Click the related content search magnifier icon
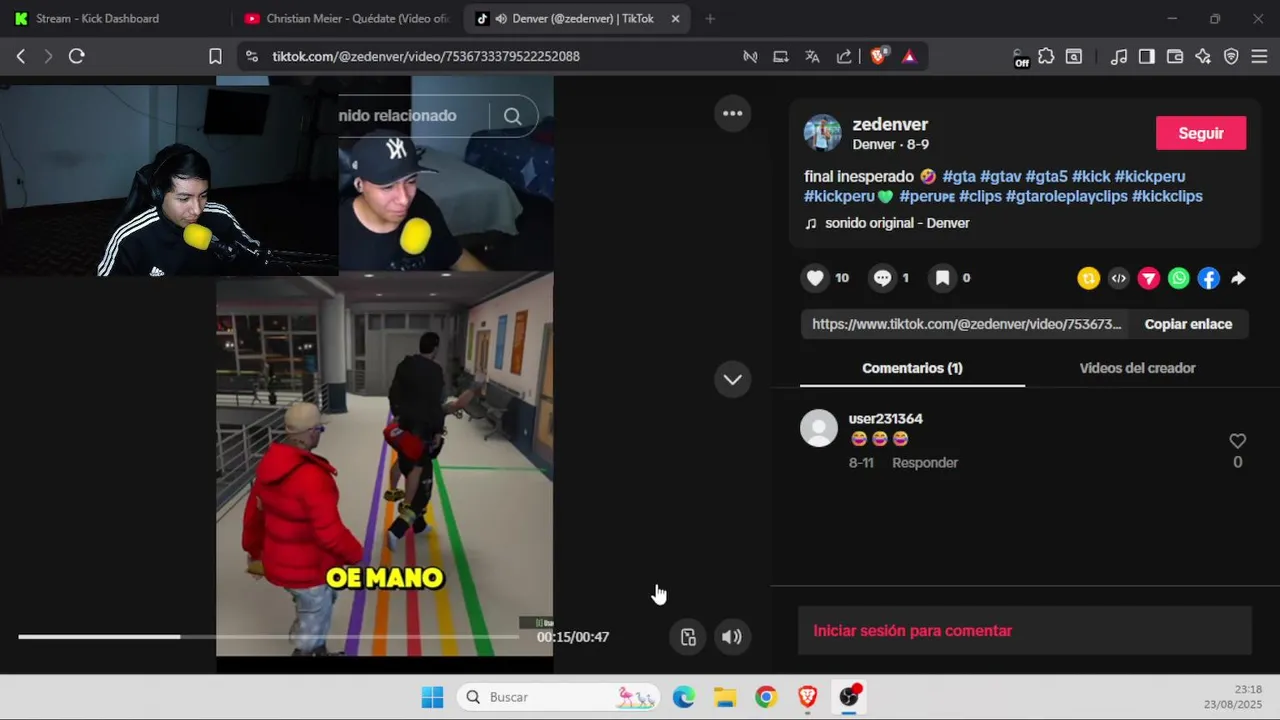Screen dimensions: 1280x720 coord(513,116)
